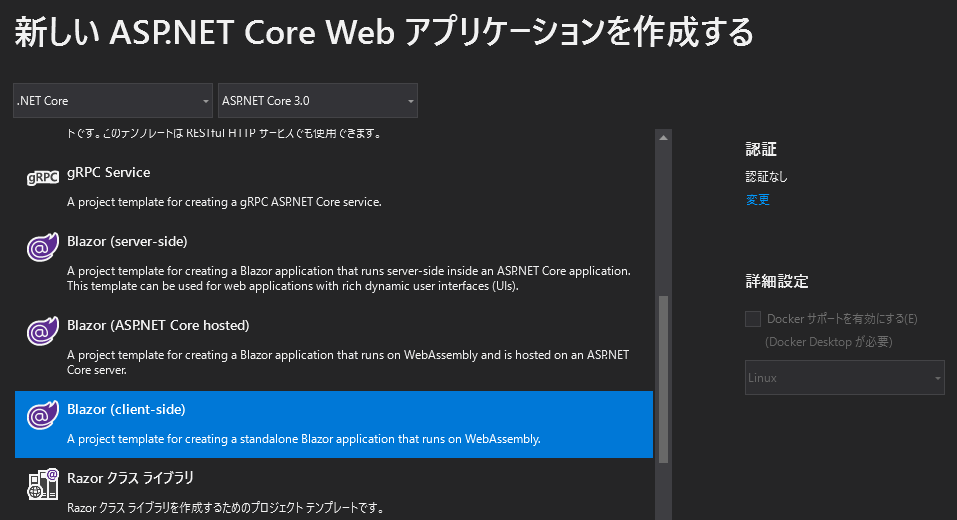Click the partially visible RESTful HTTP description line
The image size is (957, 520).
click(x=225, y=134)
